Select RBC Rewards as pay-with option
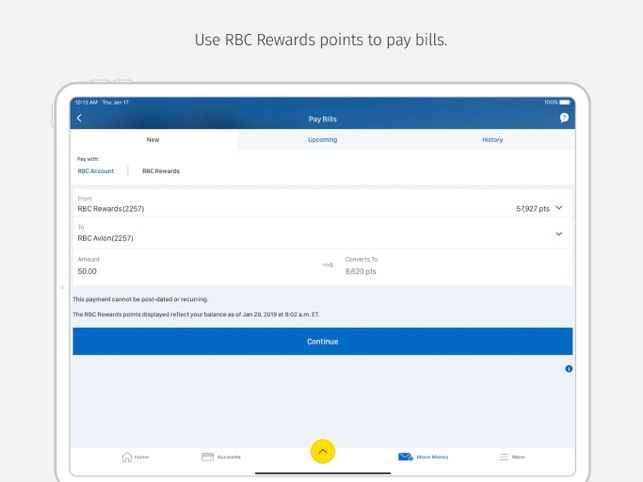The height and width of the screenshot is (482, 643). point(161,171)
